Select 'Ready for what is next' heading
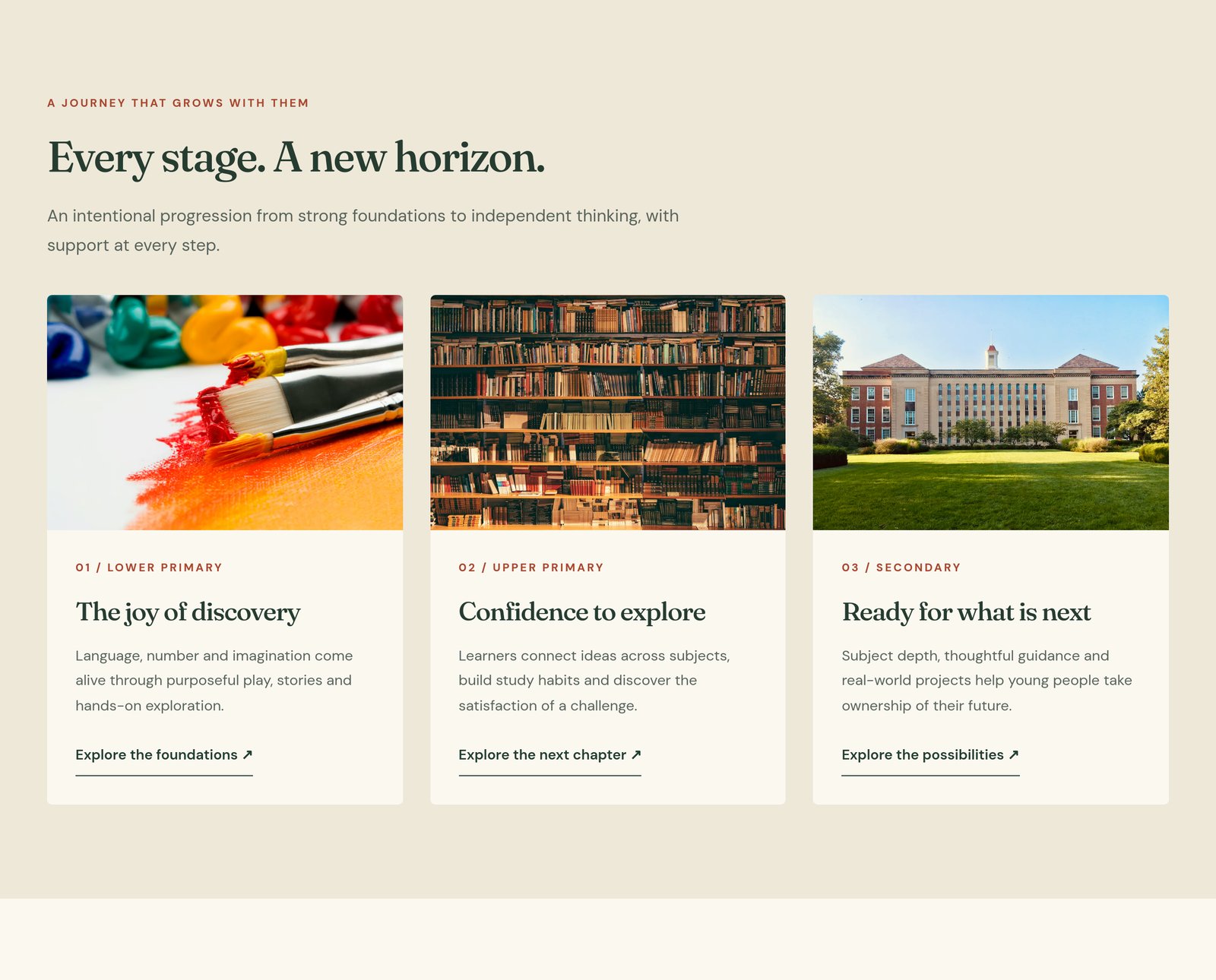1216x980 pixels. coord(966,612)
